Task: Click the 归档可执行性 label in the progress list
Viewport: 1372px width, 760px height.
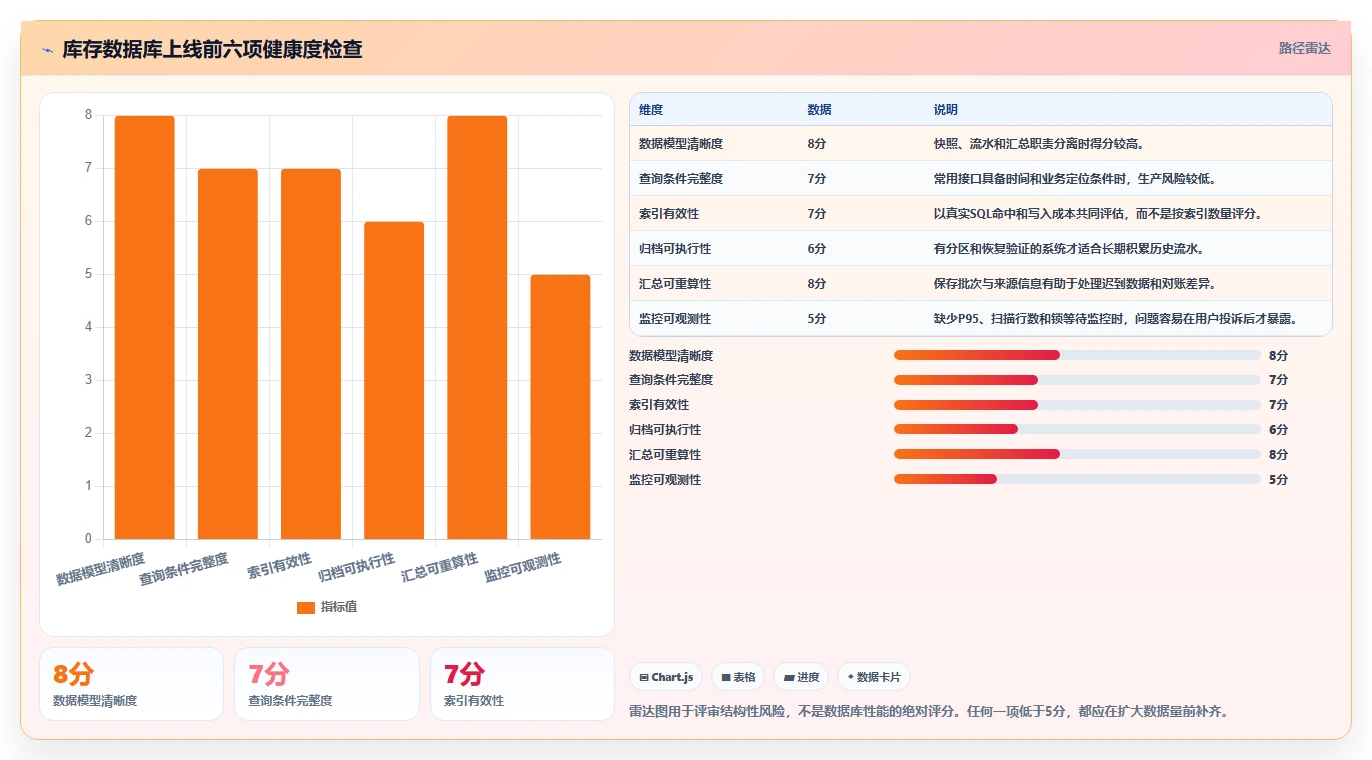Action: click(665, 430)
